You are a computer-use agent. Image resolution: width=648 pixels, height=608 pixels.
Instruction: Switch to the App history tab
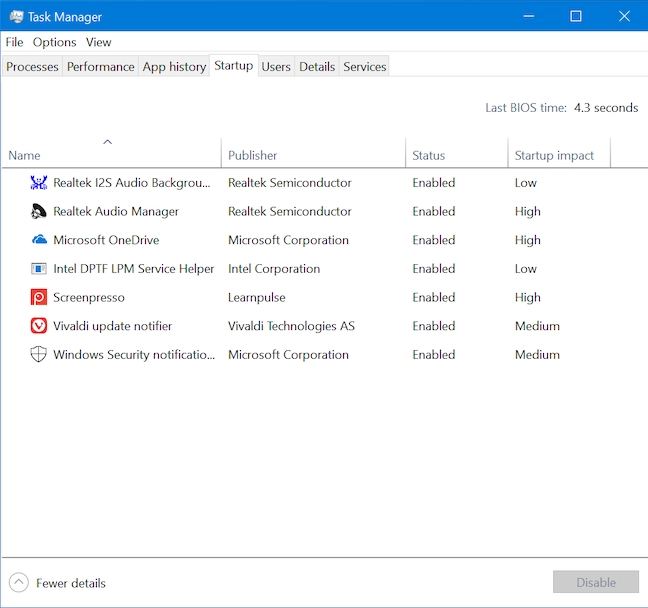coord(174,67)
